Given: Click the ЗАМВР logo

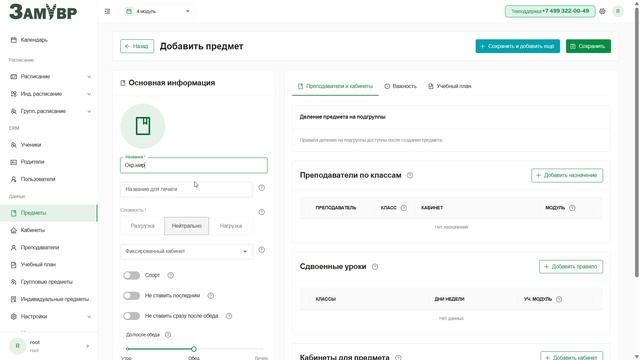Looking at the screenshot, I should click(x=43, y=12).
